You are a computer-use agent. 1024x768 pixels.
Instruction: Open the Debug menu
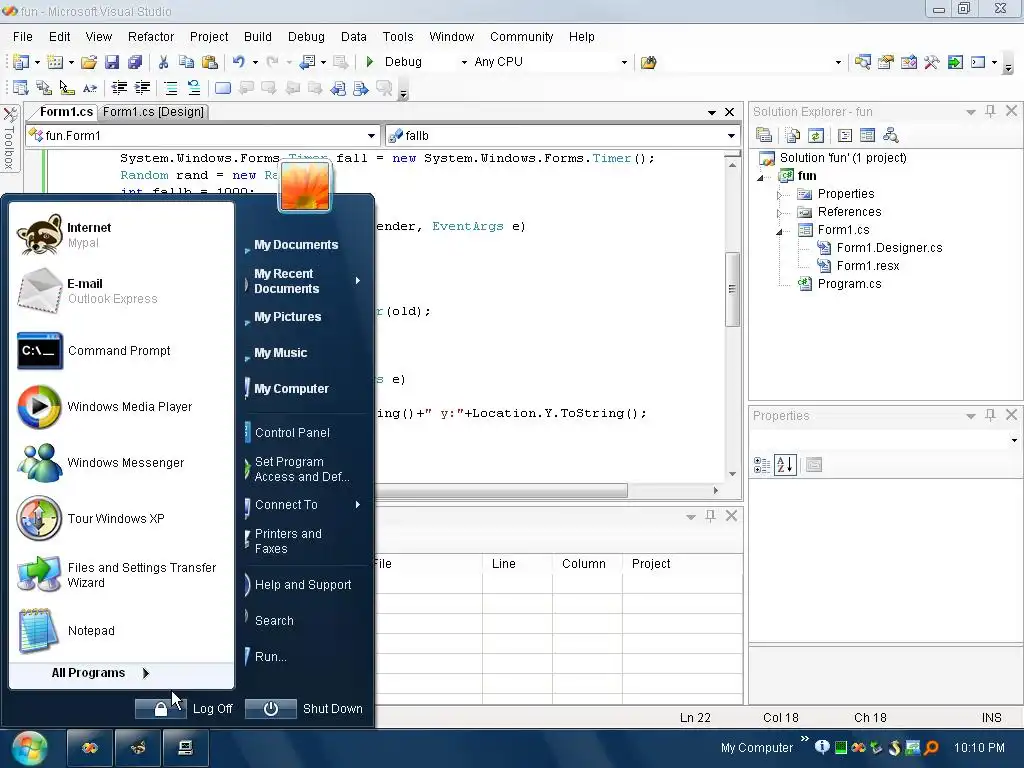(x=306, y=37)
